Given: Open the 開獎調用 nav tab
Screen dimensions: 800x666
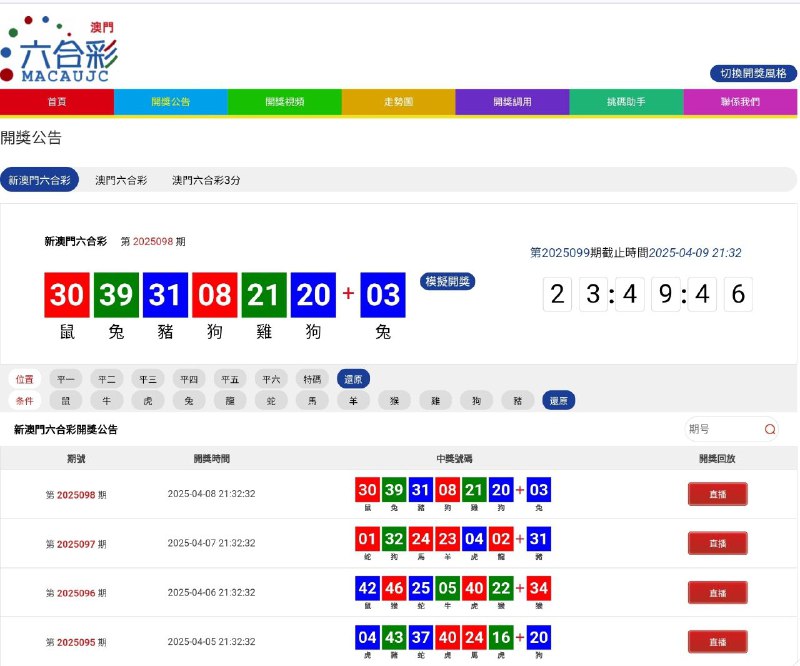Looking at the screenshot, I should tap(512, 102).
